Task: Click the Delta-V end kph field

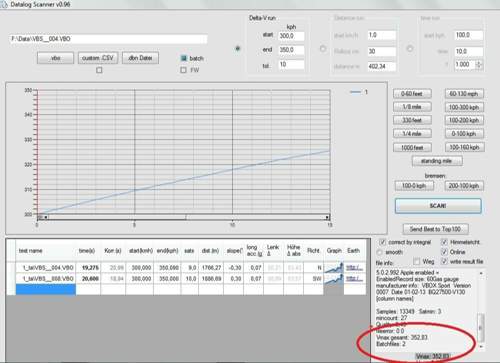Action: point(291,50)
